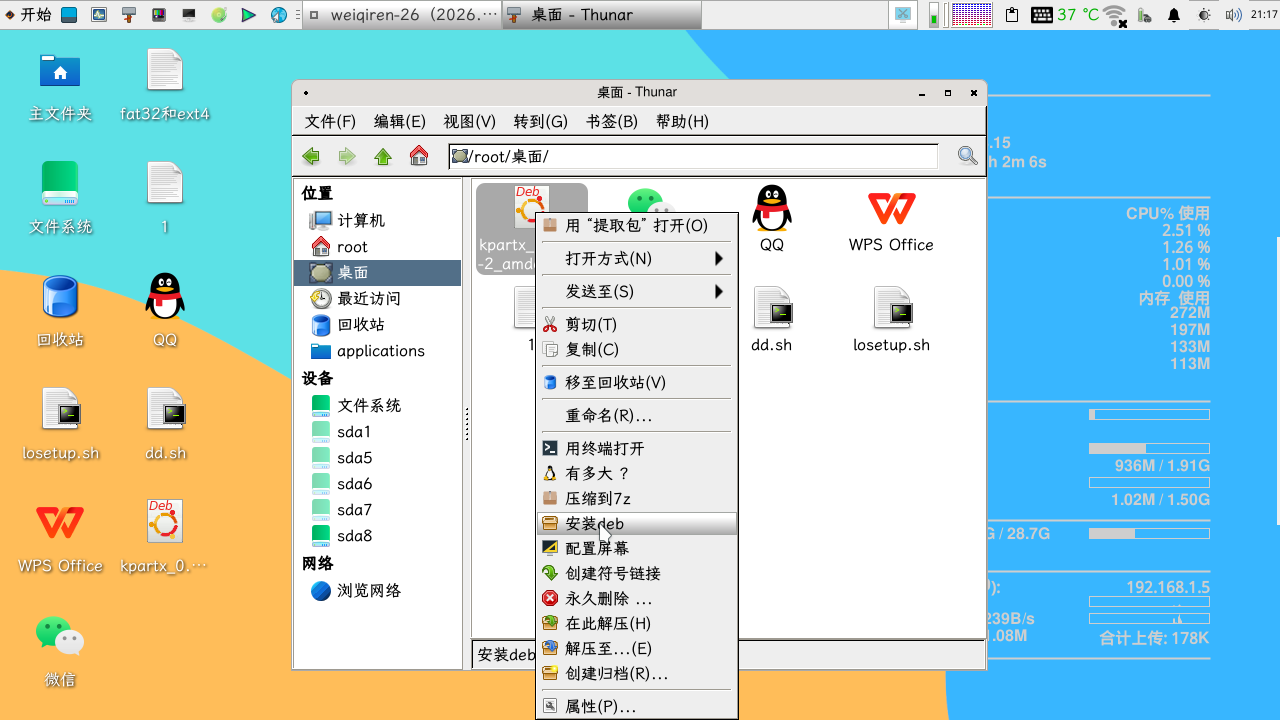Select the '微信' desktop icon
Image resolution: width=1280 pixels, height=720 pixels.
[60, 651]
